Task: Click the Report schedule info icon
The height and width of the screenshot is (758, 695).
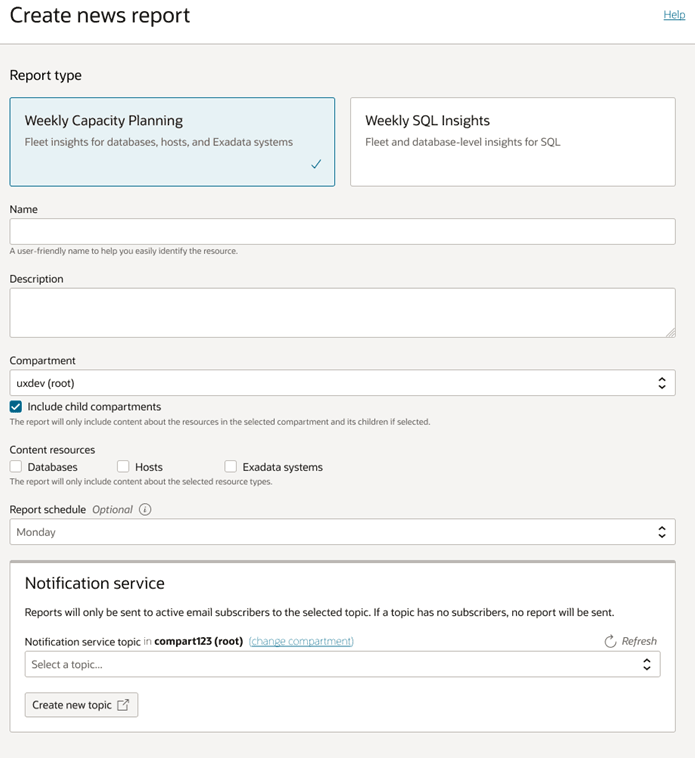Action: pos(145,509)
